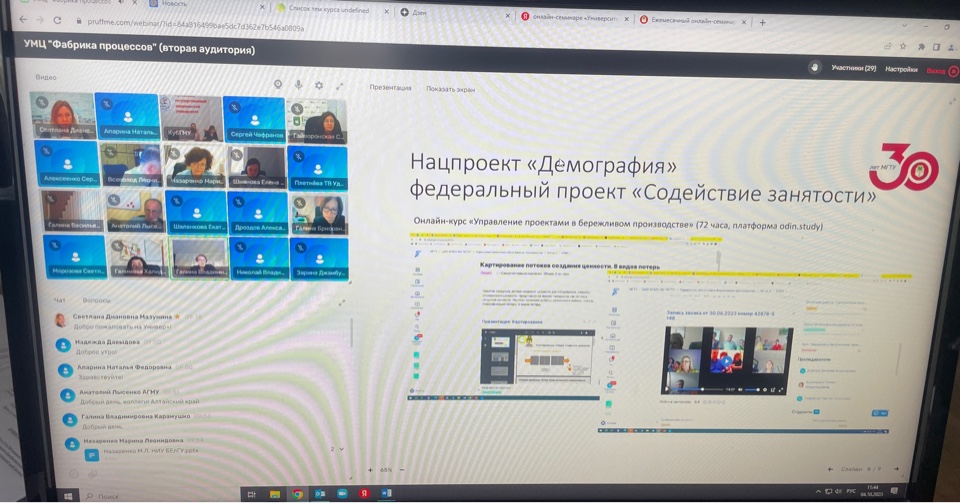
Task: Click Надежда Давыдова avatar in chat
Action: 63,346
